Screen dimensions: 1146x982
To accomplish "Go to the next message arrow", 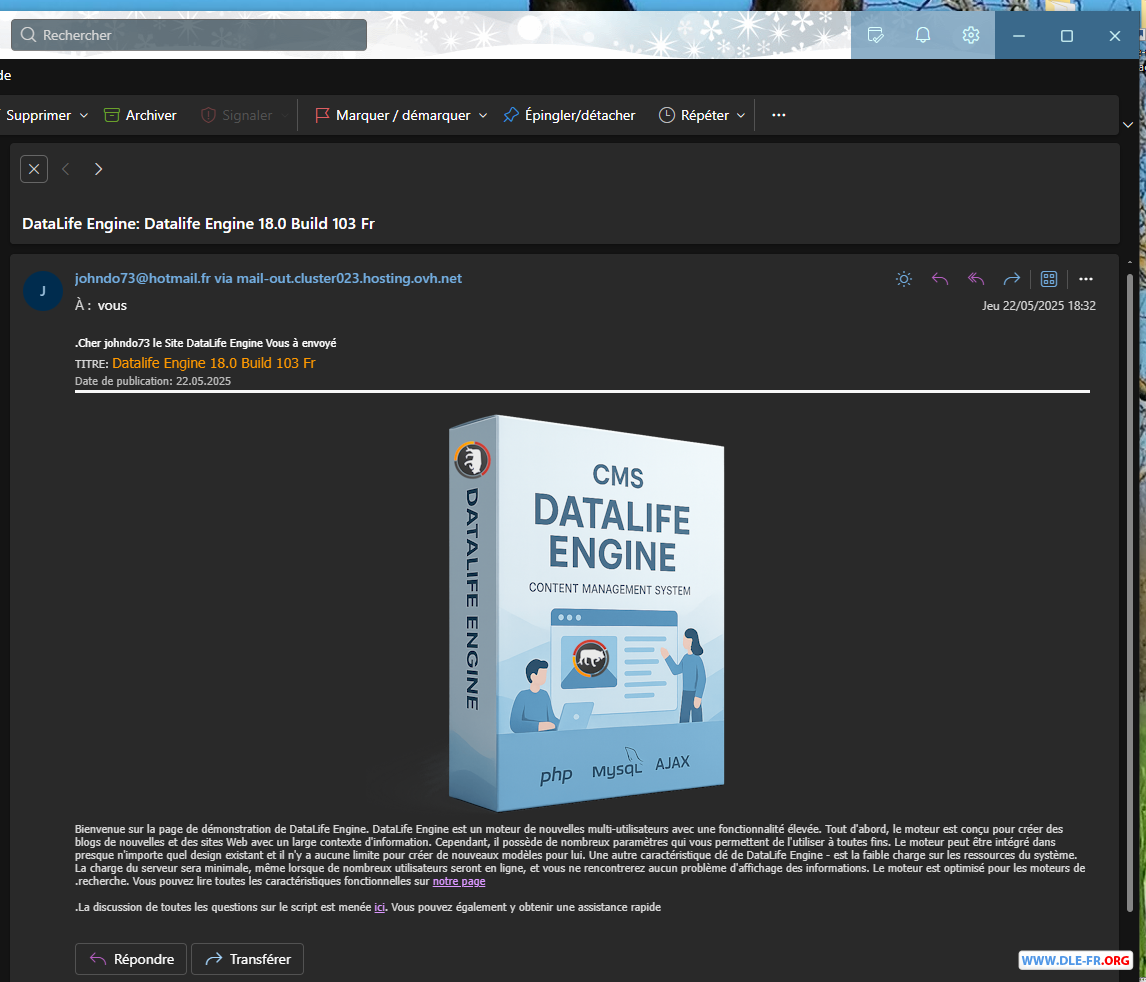I will 98,169.
